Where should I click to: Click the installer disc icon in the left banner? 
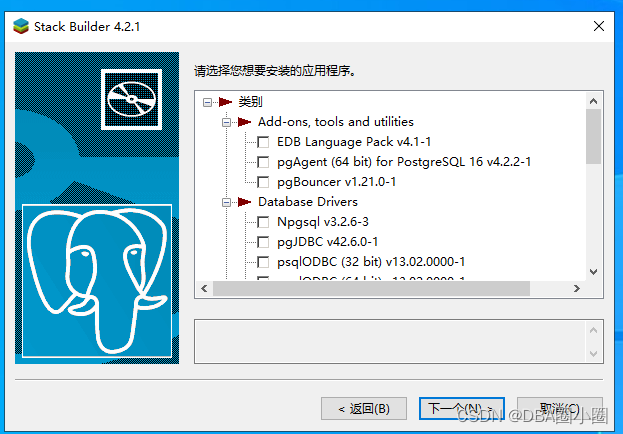point(132,99)
